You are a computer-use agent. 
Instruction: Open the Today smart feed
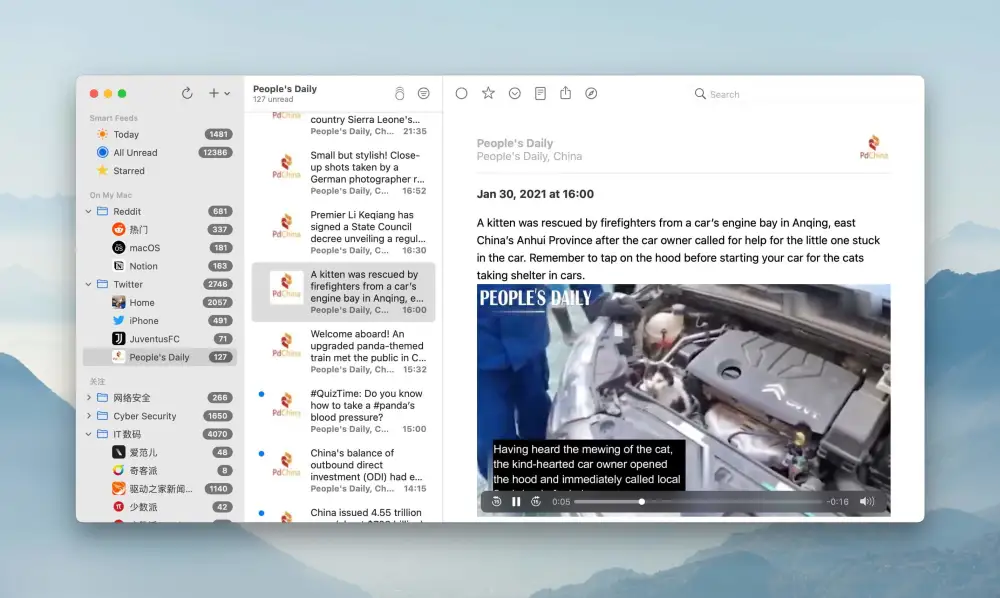click(x=159, y=134)
